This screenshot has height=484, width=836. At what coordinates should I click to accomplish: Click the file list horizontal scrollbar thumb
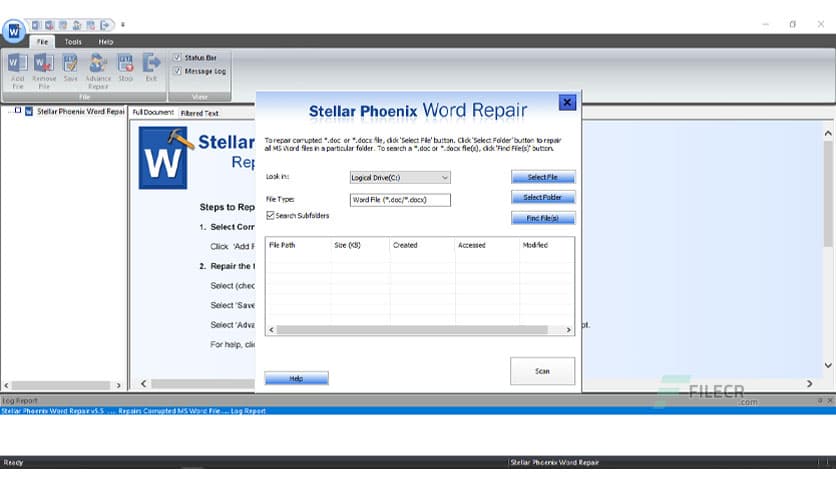412,330
